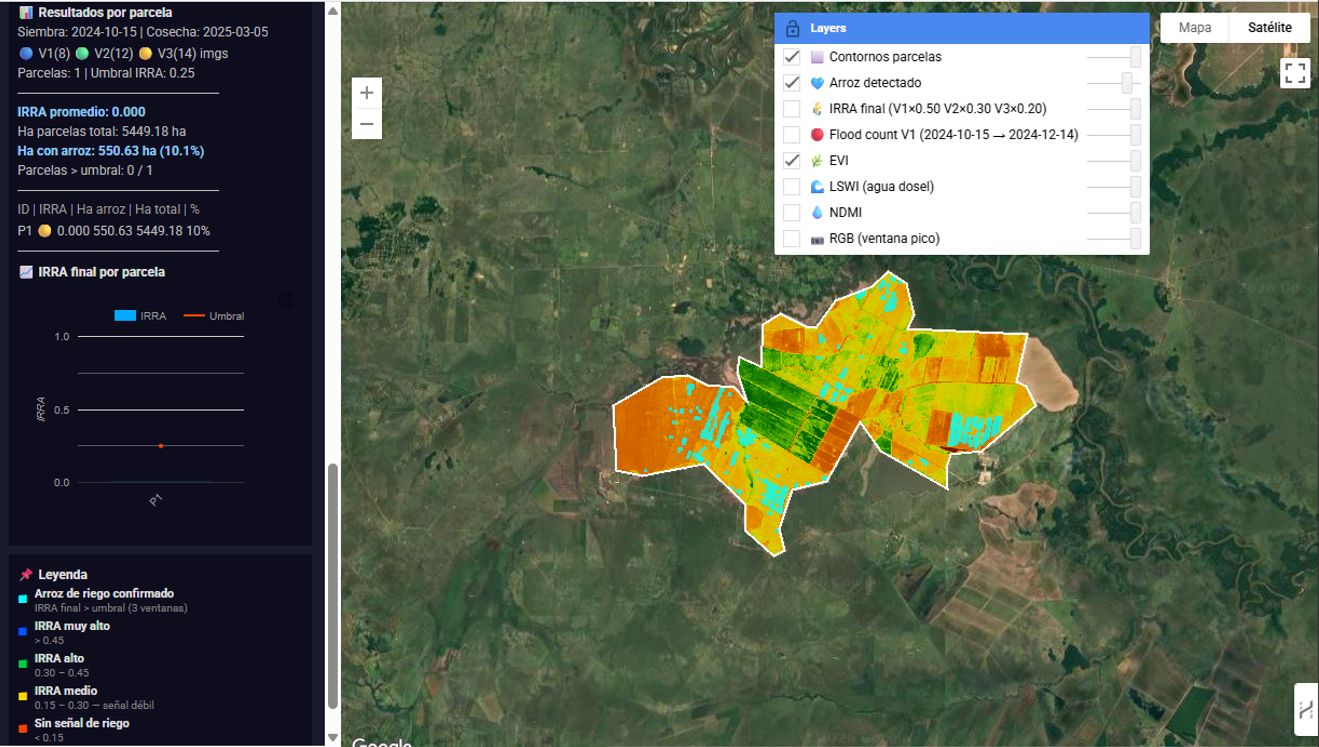
Task: Select the Satélite map type
Action: click(x=1269, y=28)
